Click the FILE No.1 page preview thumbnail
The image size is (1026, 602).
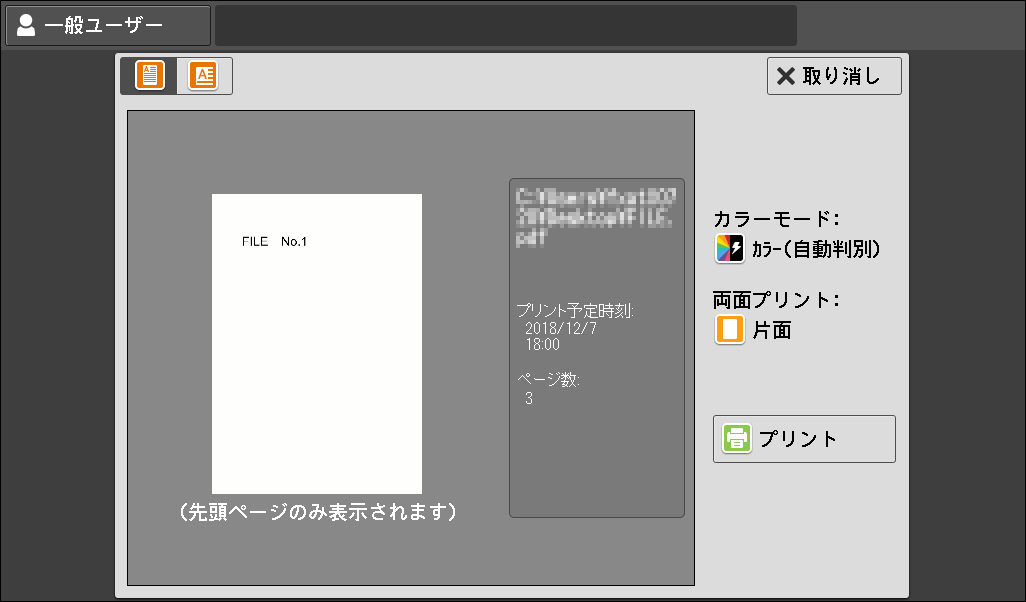[316, 344]
